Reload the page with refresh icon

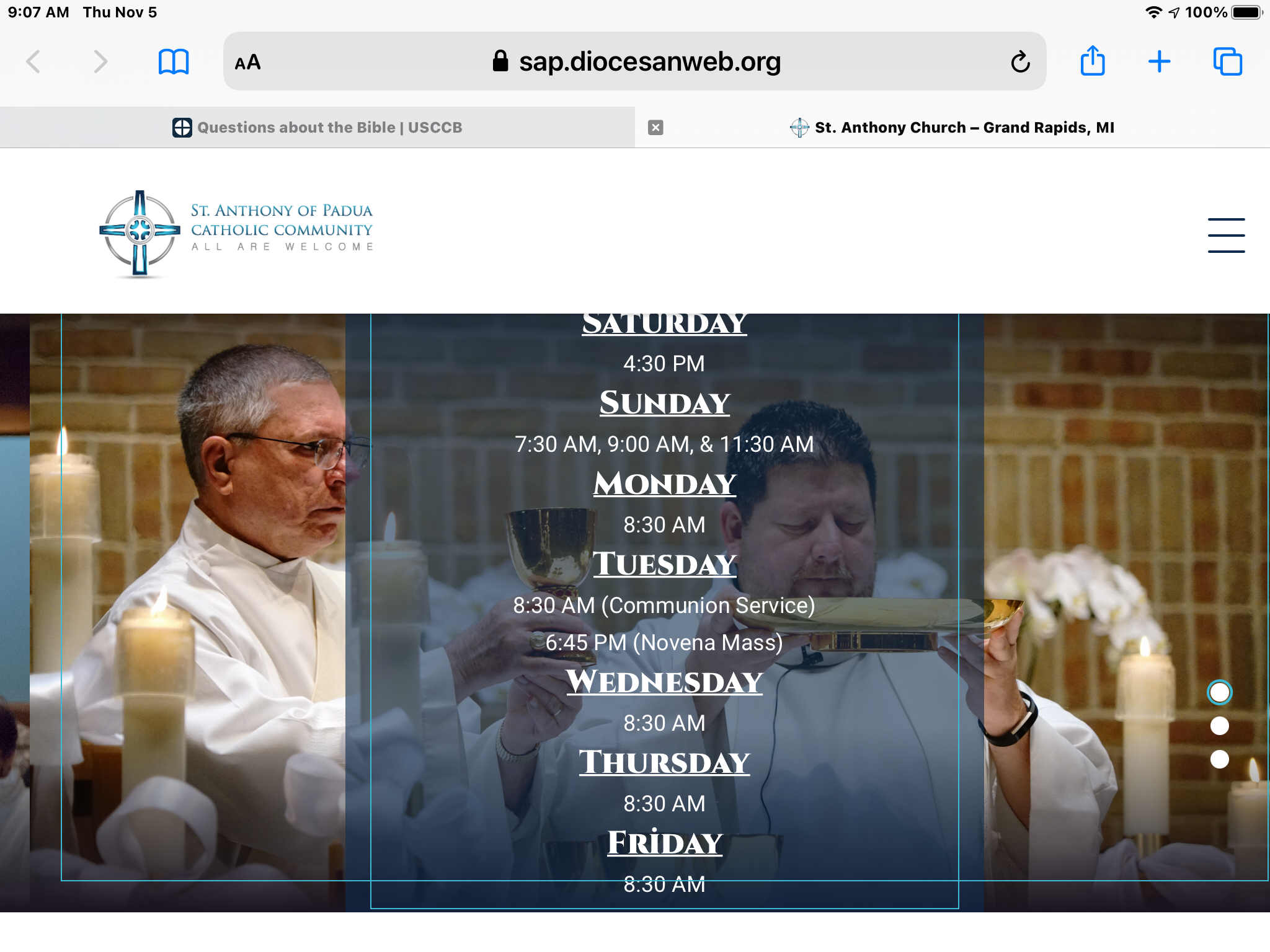(1020, 62)
